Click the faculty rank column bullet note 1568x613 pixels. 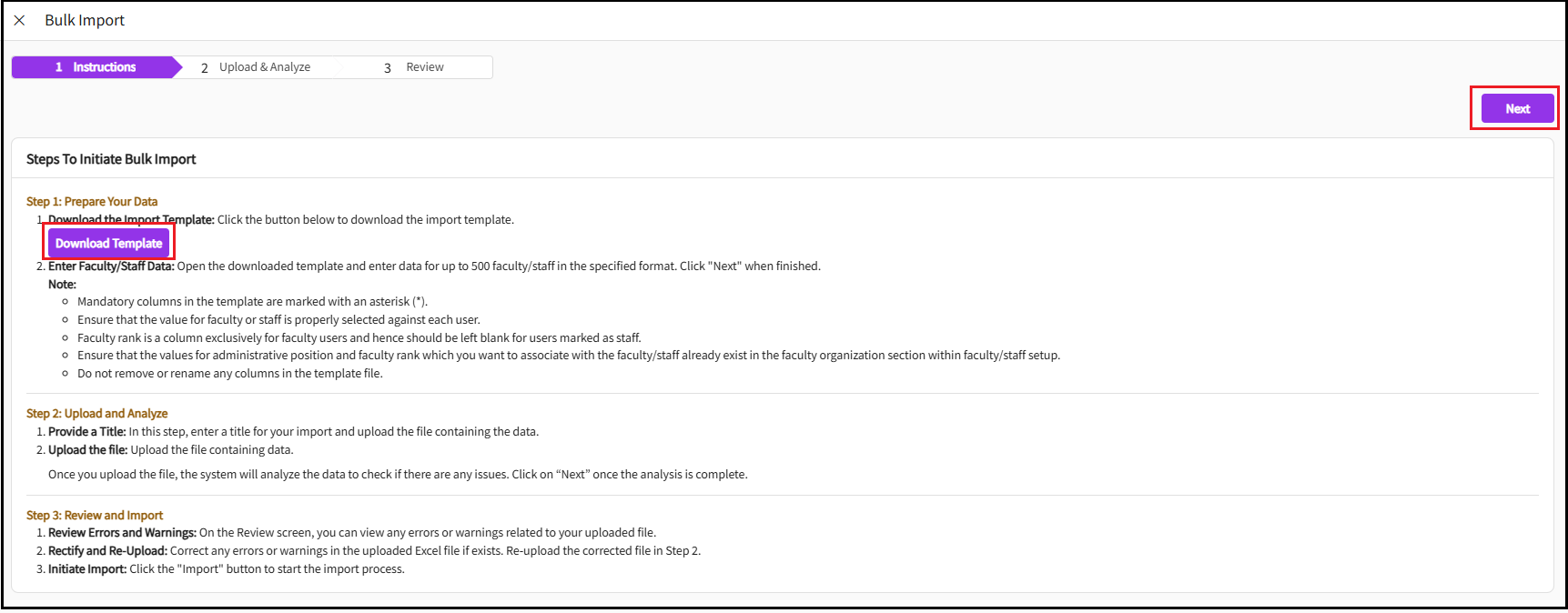tap(359, 338)
